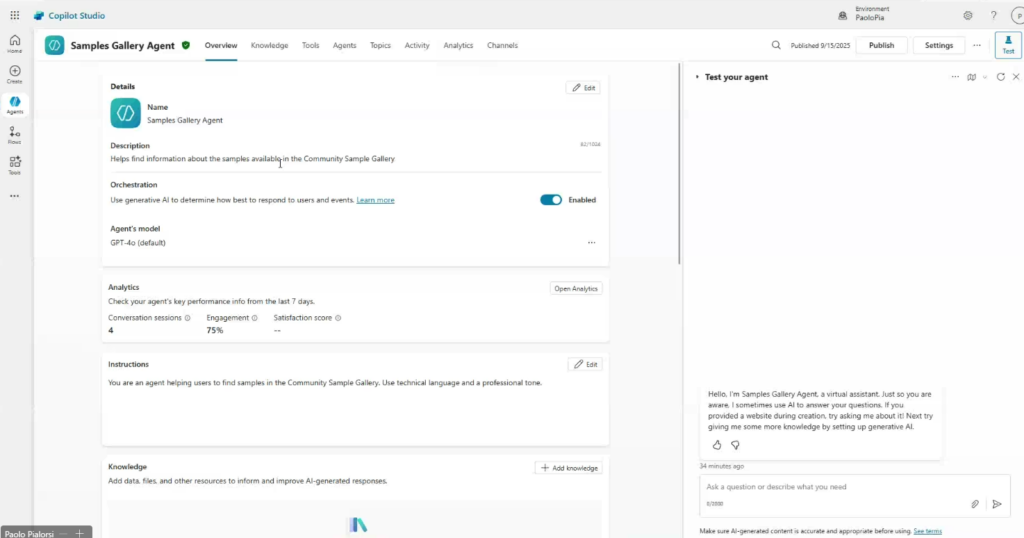Click the green verified shield badge
Image resolution: width=1024 pixels, height=538 pixels.
click(186, 45)
